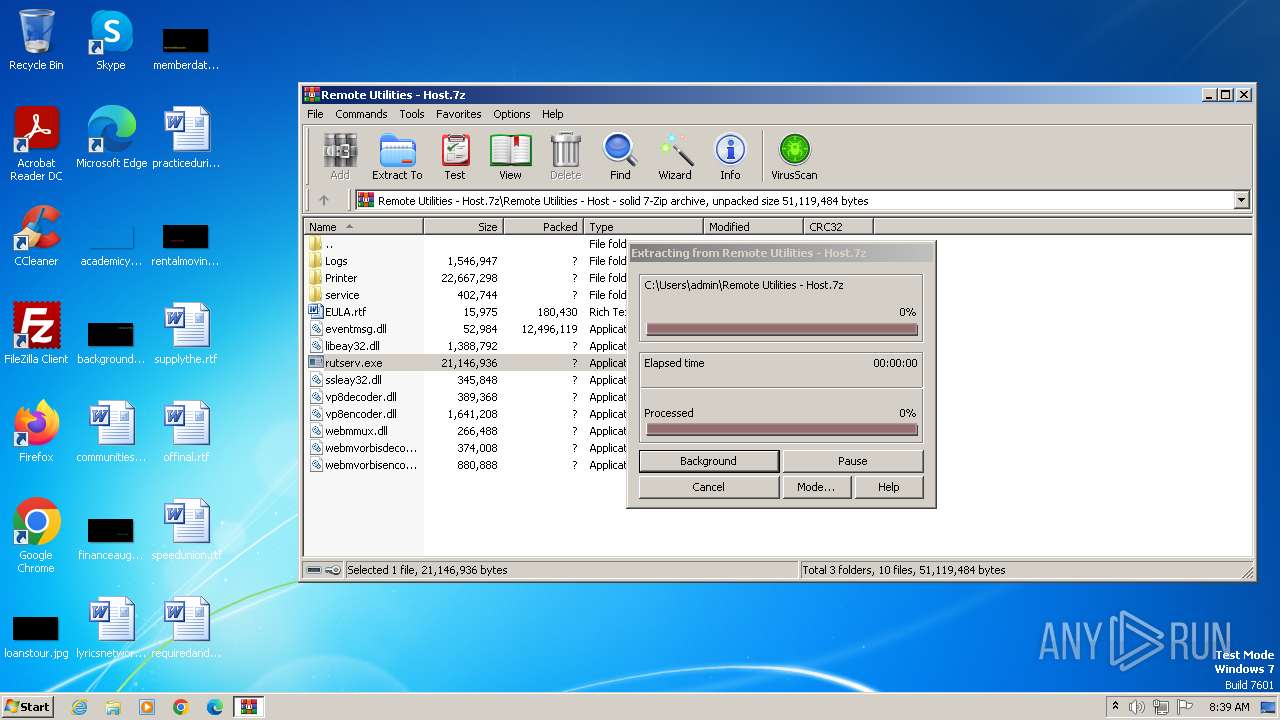
Task: Click Internet Explorer taskbar icon
Action: click(80, 707)
